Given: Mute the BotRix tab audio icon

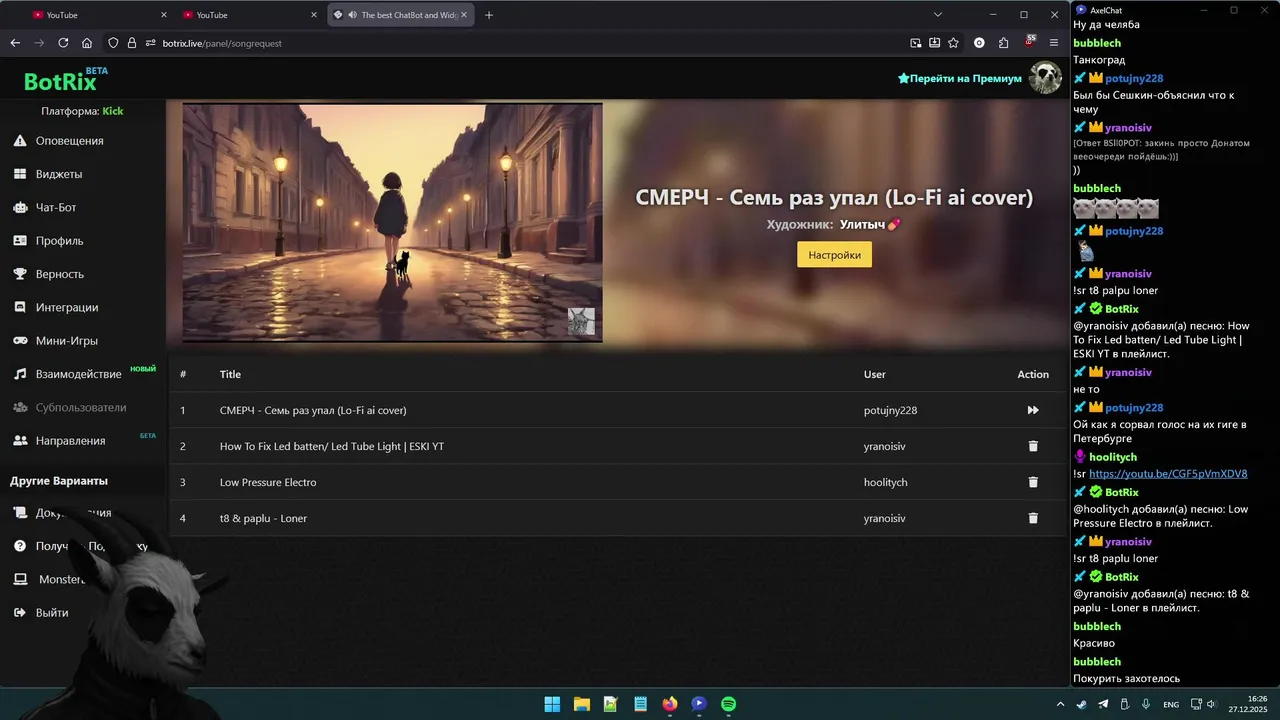Looking at the screenshot, I should 353,15.
